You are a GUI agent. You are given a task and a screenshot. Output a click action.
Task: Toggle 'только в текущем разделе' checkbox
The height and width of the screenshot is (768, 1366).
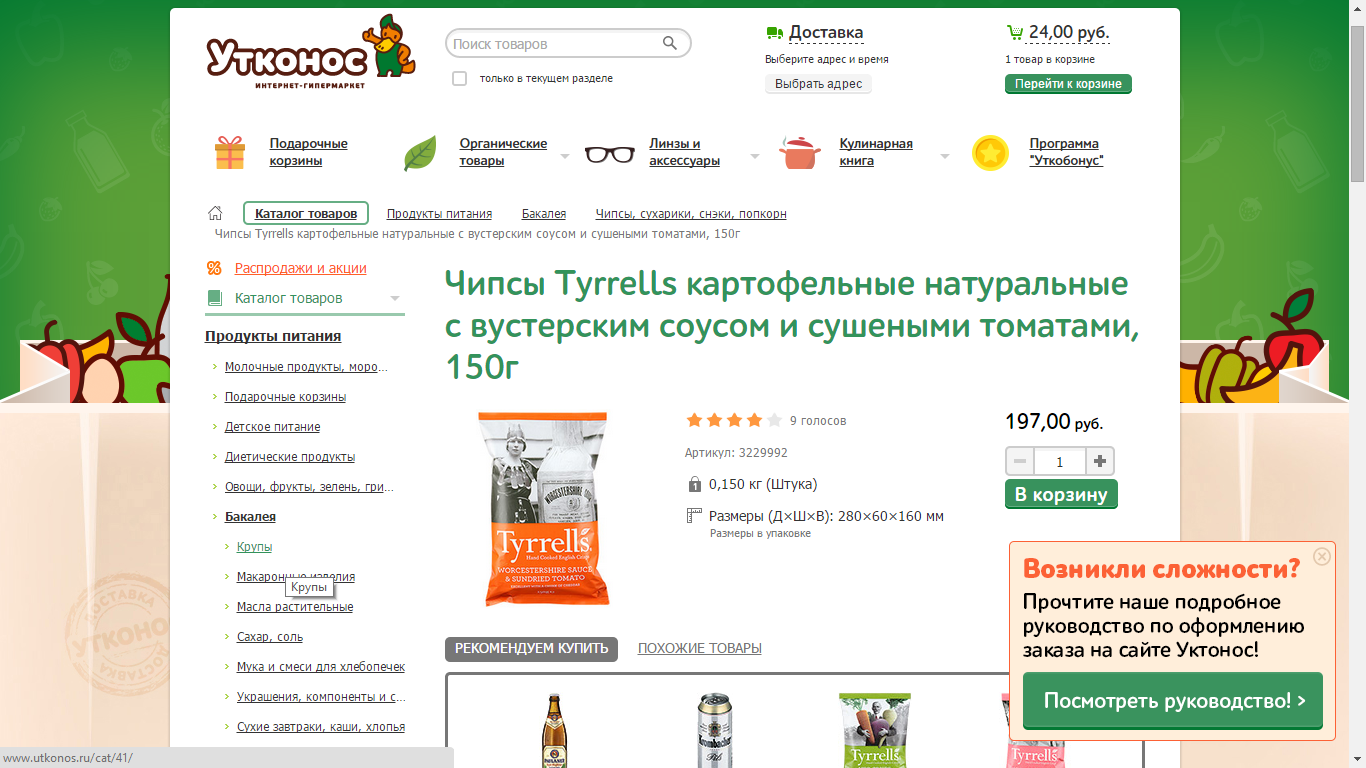coord(460,78)
